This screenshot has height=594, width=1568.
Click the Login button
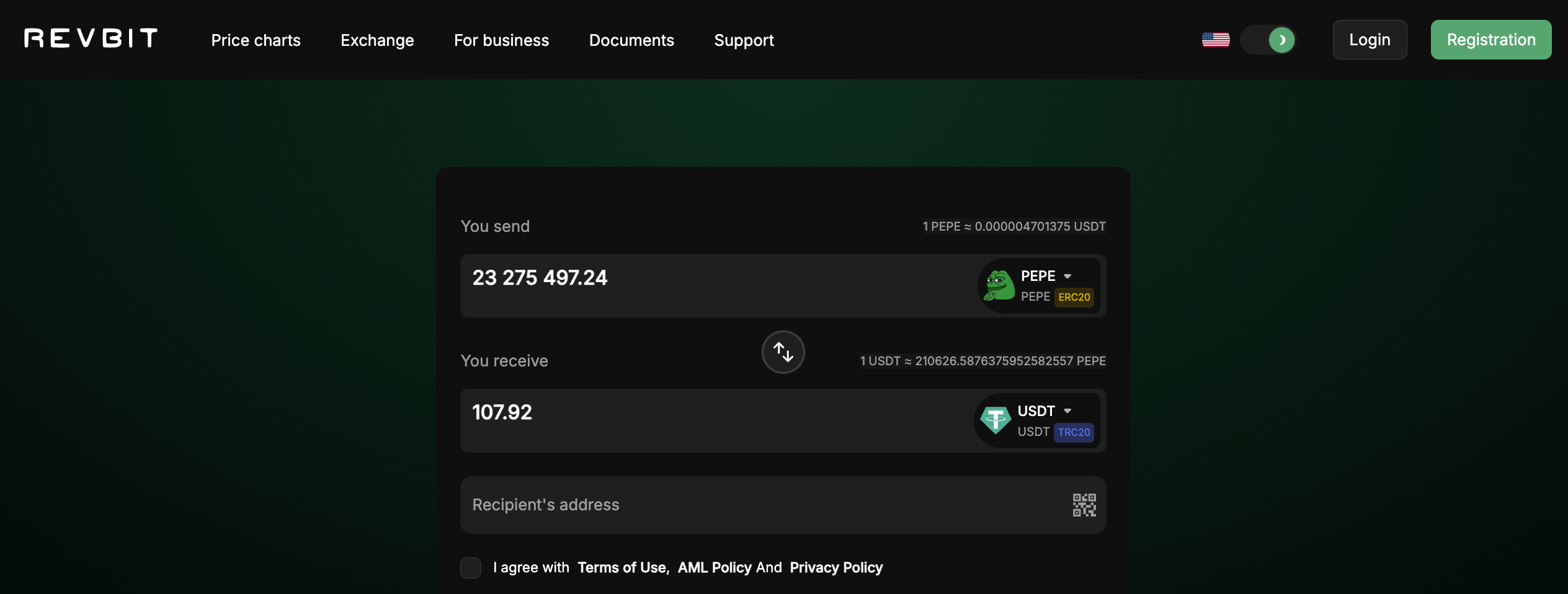pos(1370,40)
